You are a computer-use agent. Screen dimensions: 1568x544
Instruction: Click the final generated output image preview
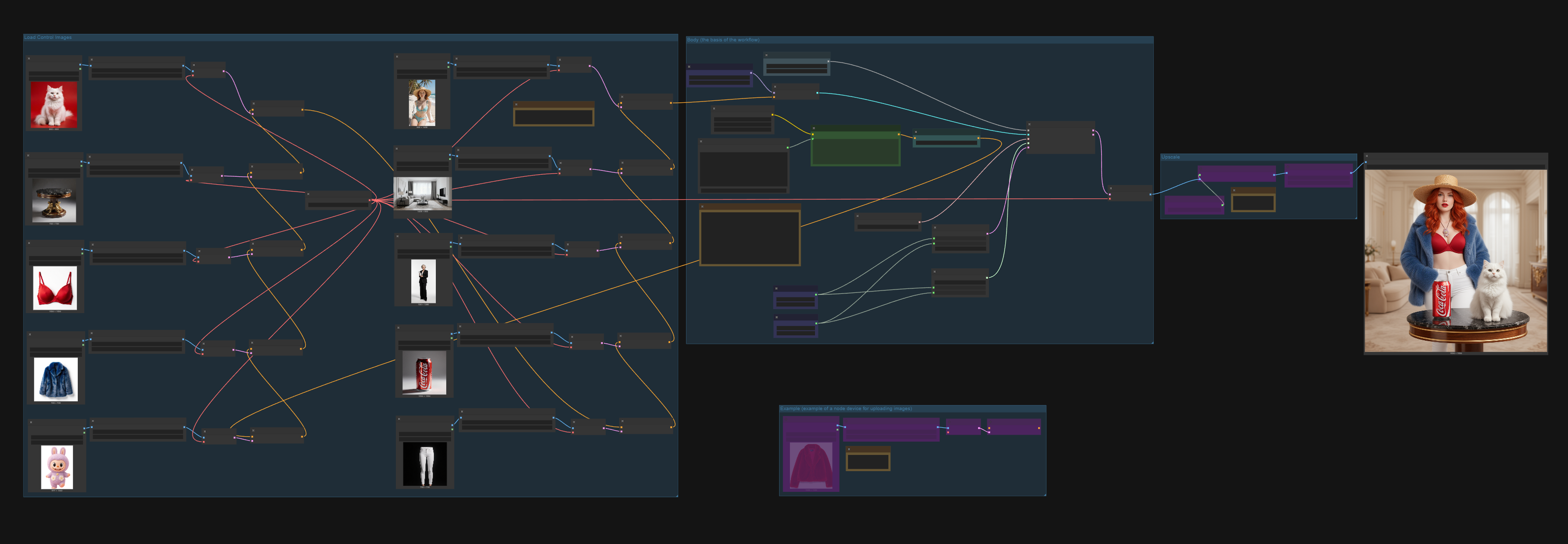pyautogui.click(x=1455, y=260)
